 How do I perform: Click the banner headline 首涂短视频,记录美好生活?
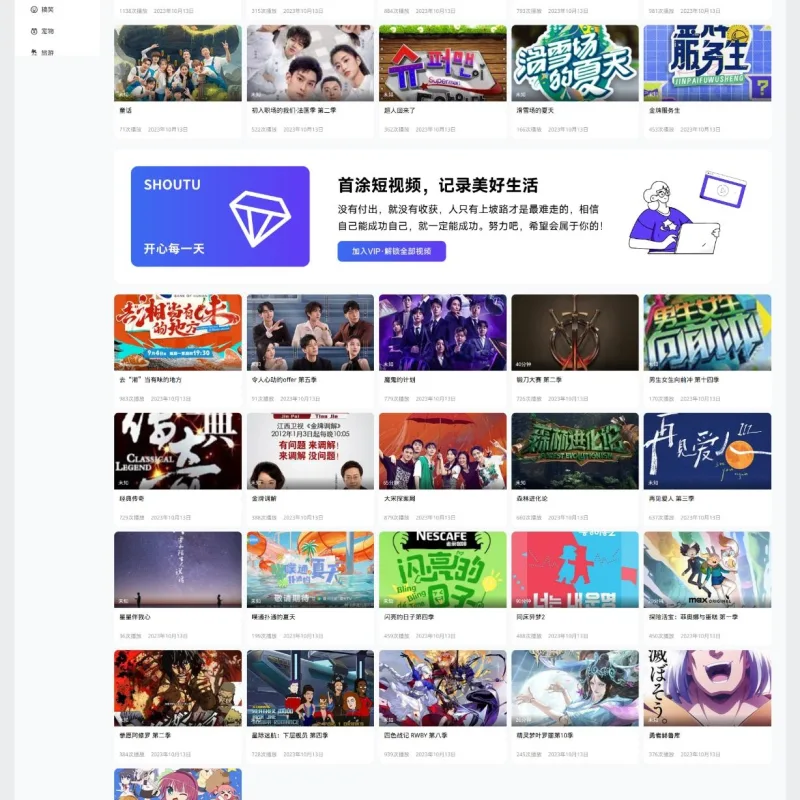(438, 185)
